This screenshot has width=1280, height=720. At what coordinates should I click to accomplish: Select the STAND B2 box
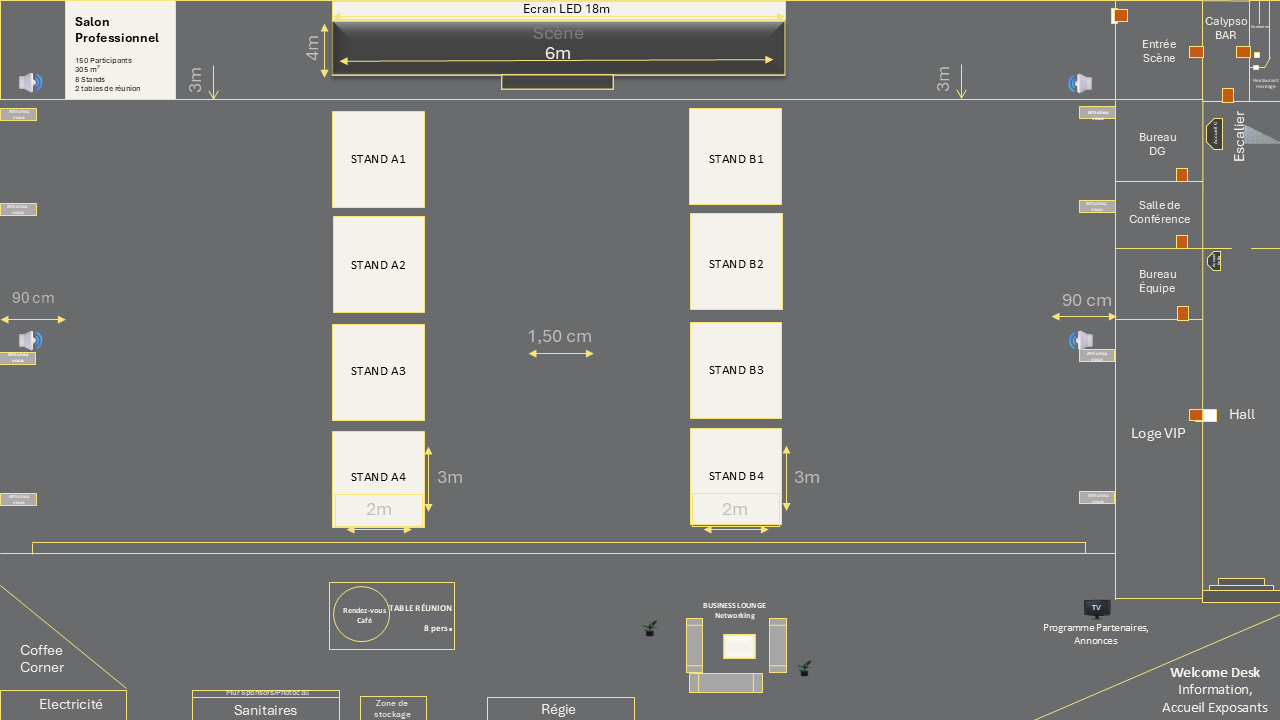736,262
